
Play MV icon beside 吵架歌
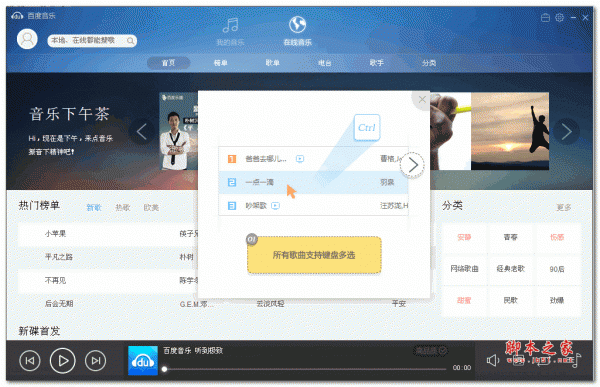click(x=276, y=206)
